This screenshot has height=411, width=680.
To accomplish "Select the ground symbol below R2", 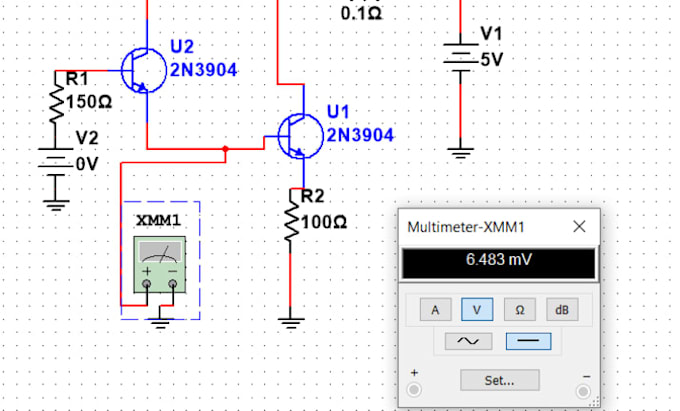I will 291,323.
